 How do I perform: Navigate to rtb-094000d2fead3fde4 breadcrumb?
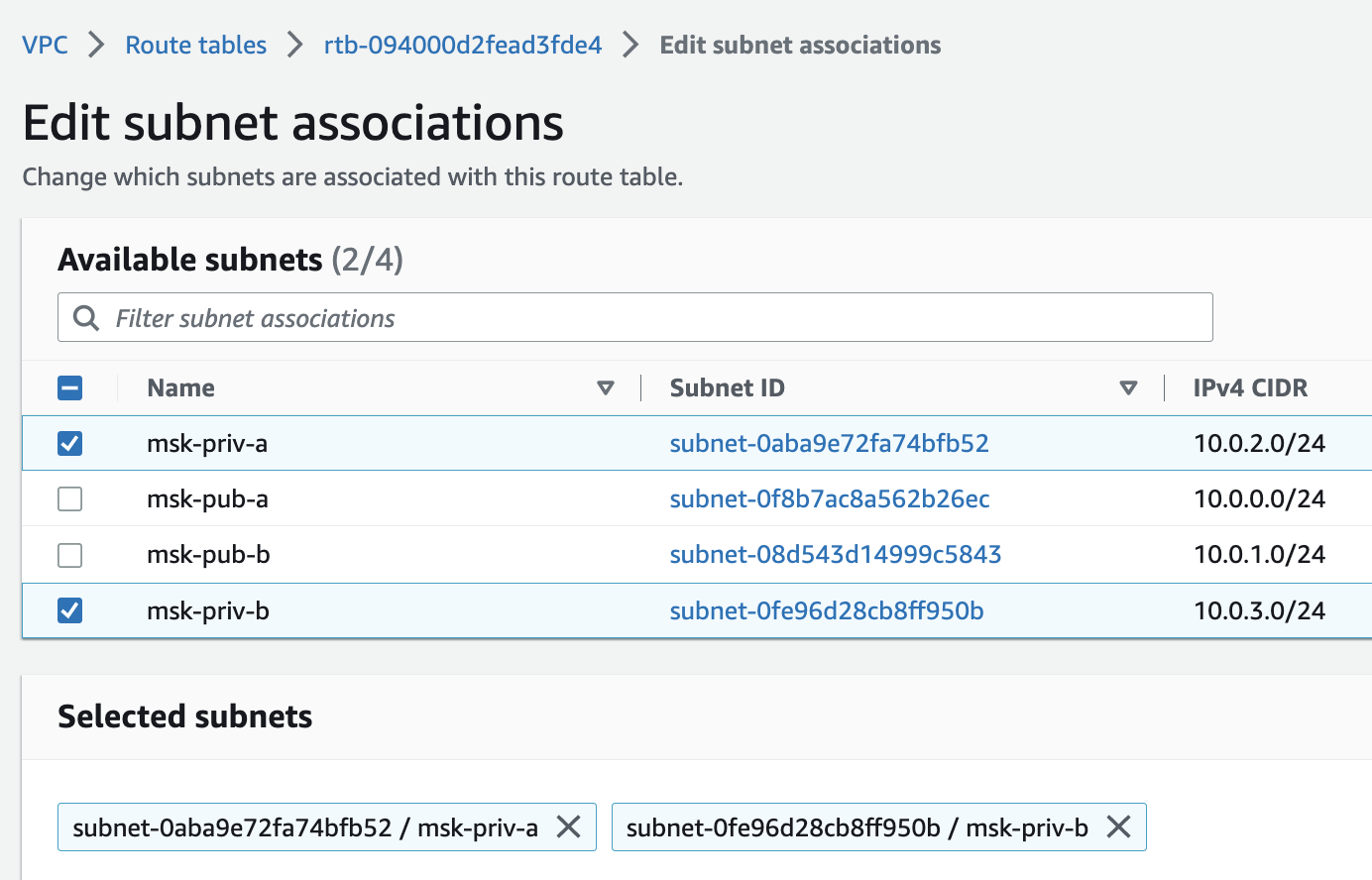[463, 45]
